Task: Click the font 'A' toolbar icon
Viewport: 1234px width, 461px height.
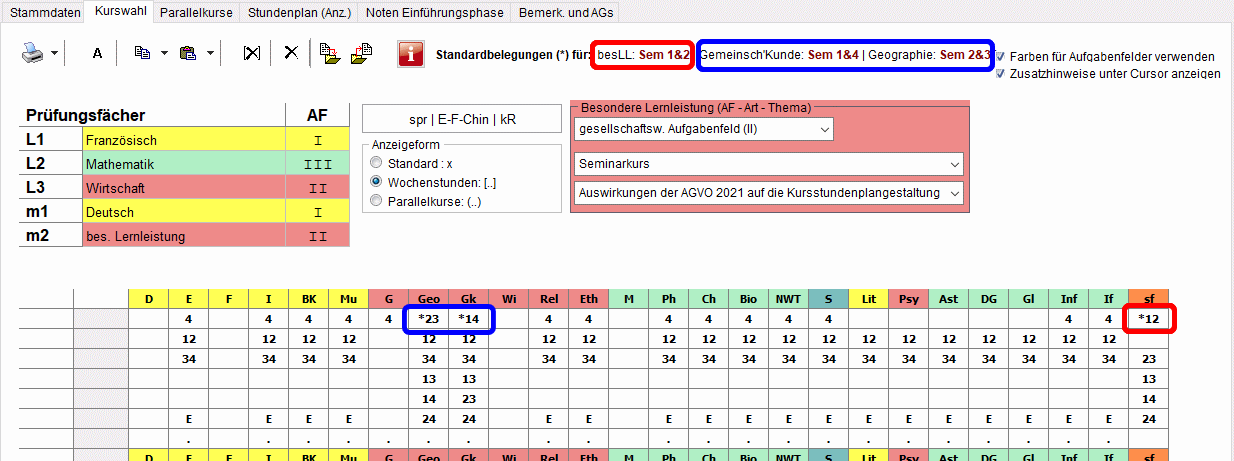Action: coord(97,53)
